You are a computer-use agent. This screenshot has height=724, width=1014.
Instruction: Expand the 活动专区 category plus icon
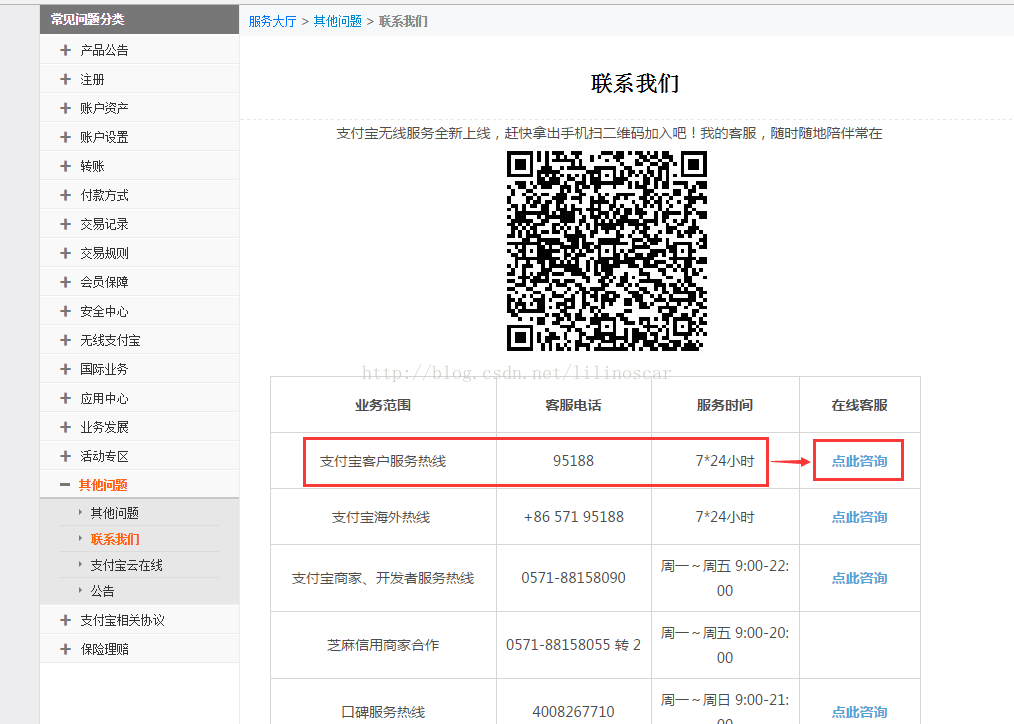tap(65, 456)
